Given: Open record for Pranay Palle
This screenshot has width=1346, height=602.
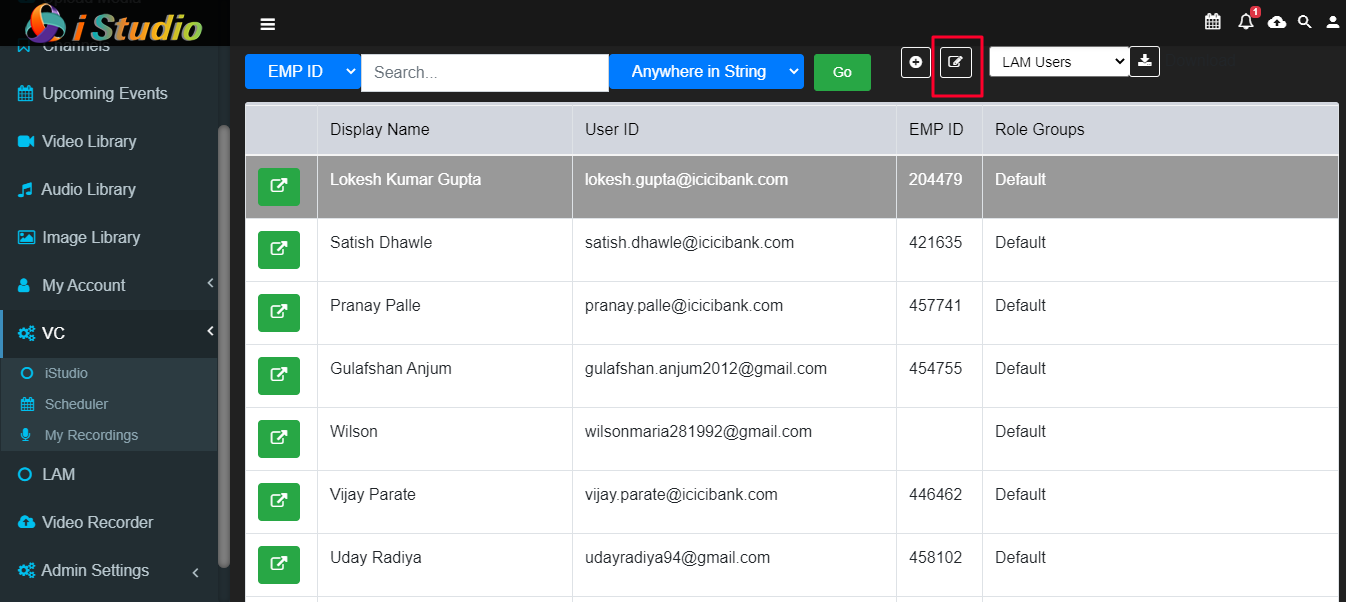Looking at the screenshot, I should 279,312.
